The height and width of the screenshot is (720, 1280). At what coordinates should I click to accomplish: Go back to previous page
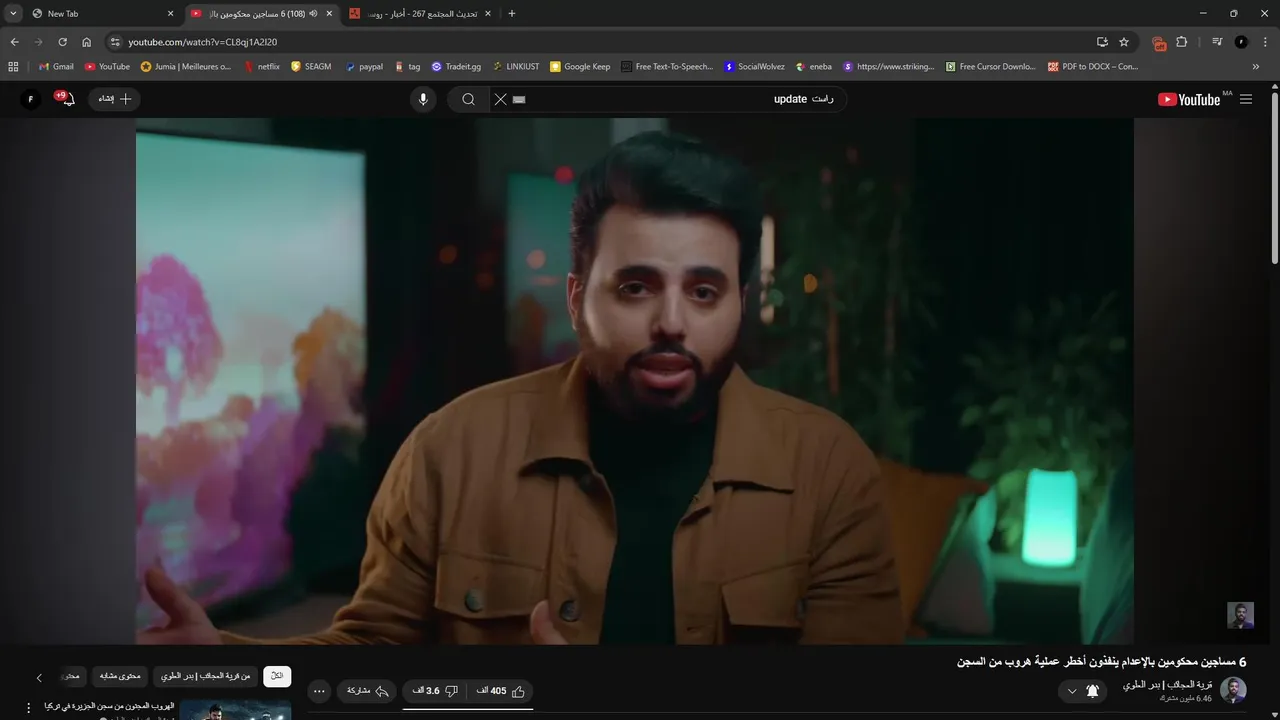click(x=14, y=42)
